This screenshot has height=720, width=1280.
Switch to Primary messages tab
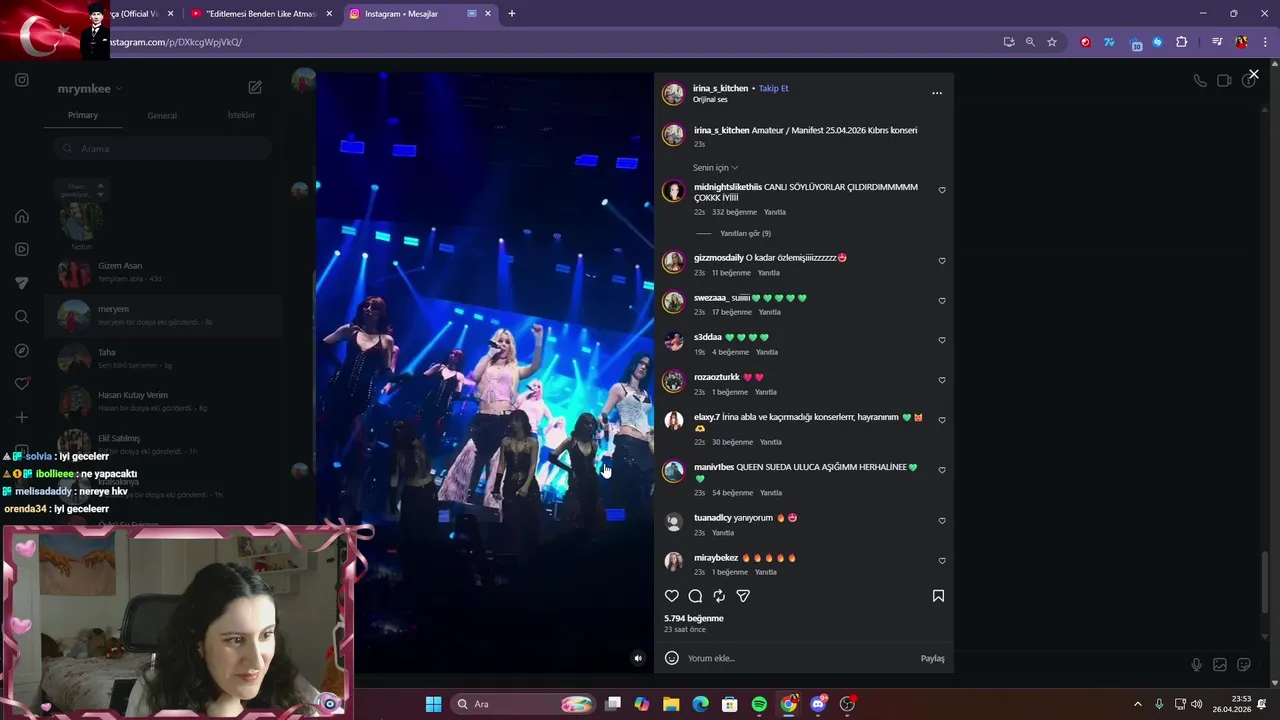pyautogui.click(x=83, y=115)
